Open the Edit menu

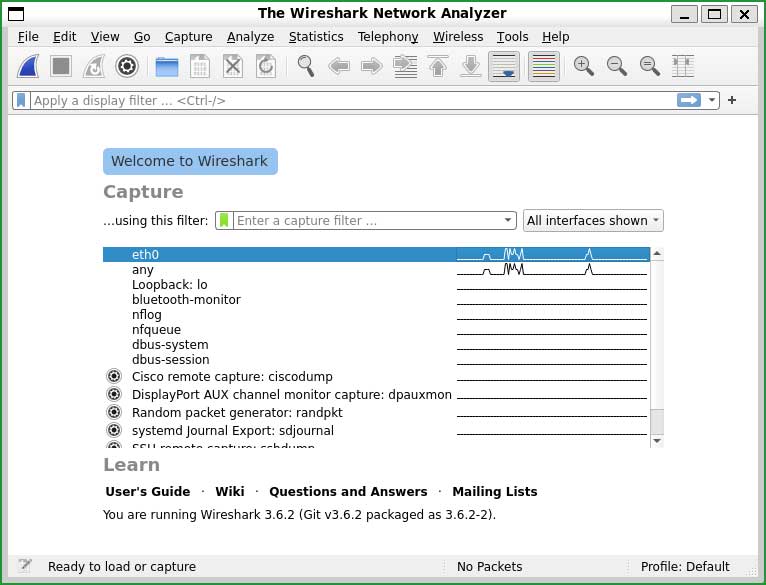click(x=64, y=37)
